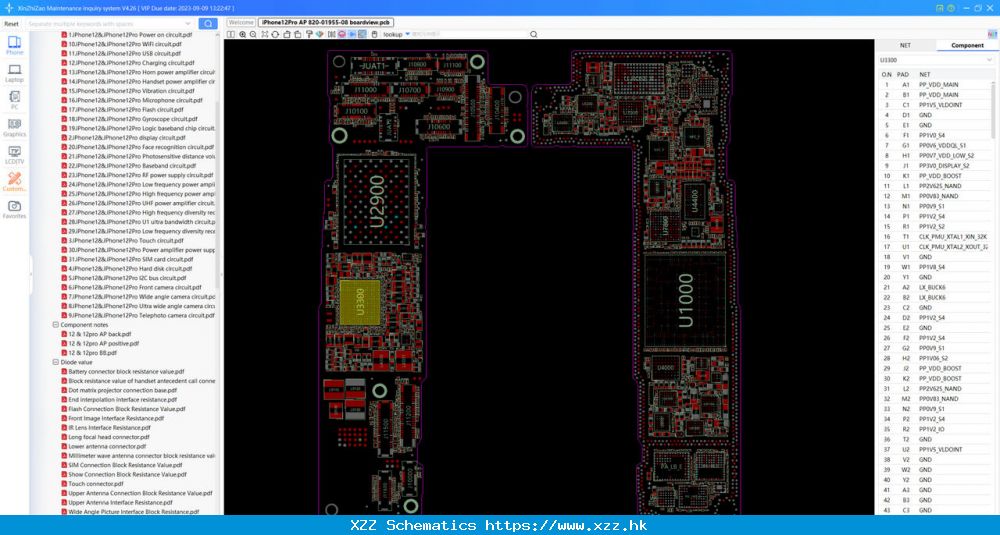Image resolution: width=1000 pixels, height=535 pixels.
Task: Select pad C1 PP1V5_VLDOINT row
Action: point(935,105)
